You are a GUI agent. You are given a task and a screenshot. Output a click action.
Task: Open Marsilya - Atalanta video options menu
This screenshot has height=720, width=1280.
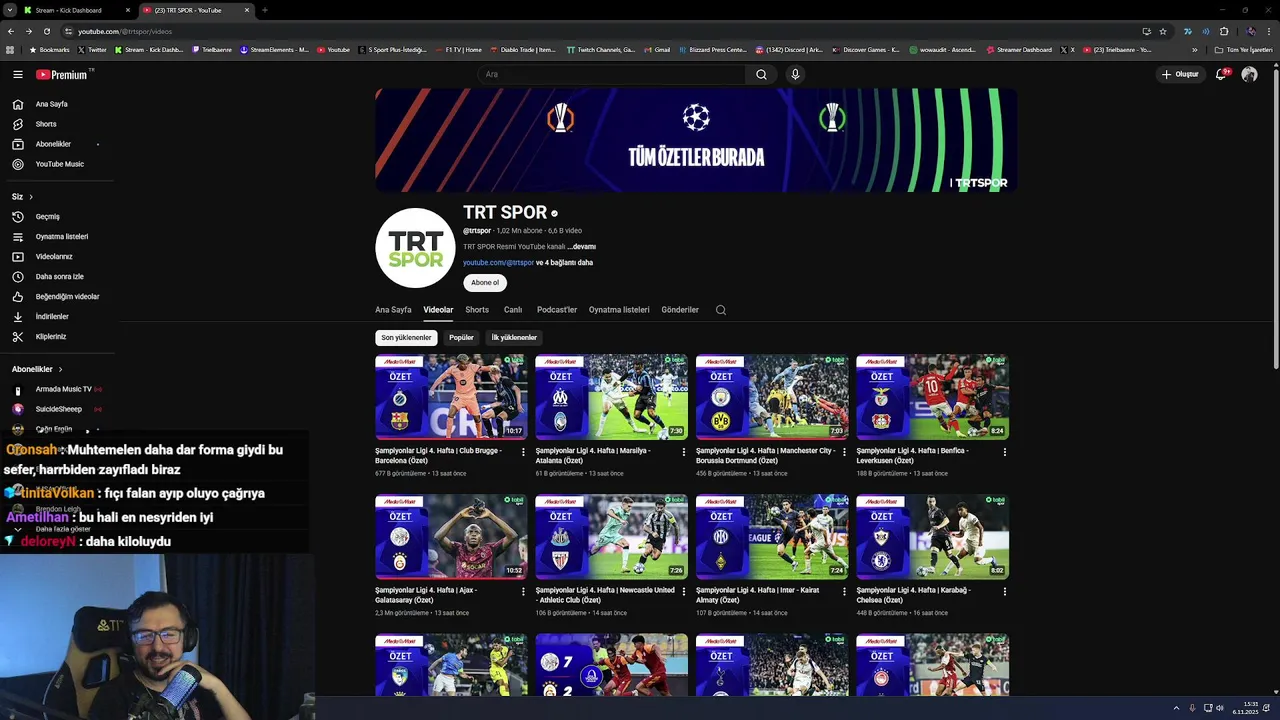tap(684, 452)
